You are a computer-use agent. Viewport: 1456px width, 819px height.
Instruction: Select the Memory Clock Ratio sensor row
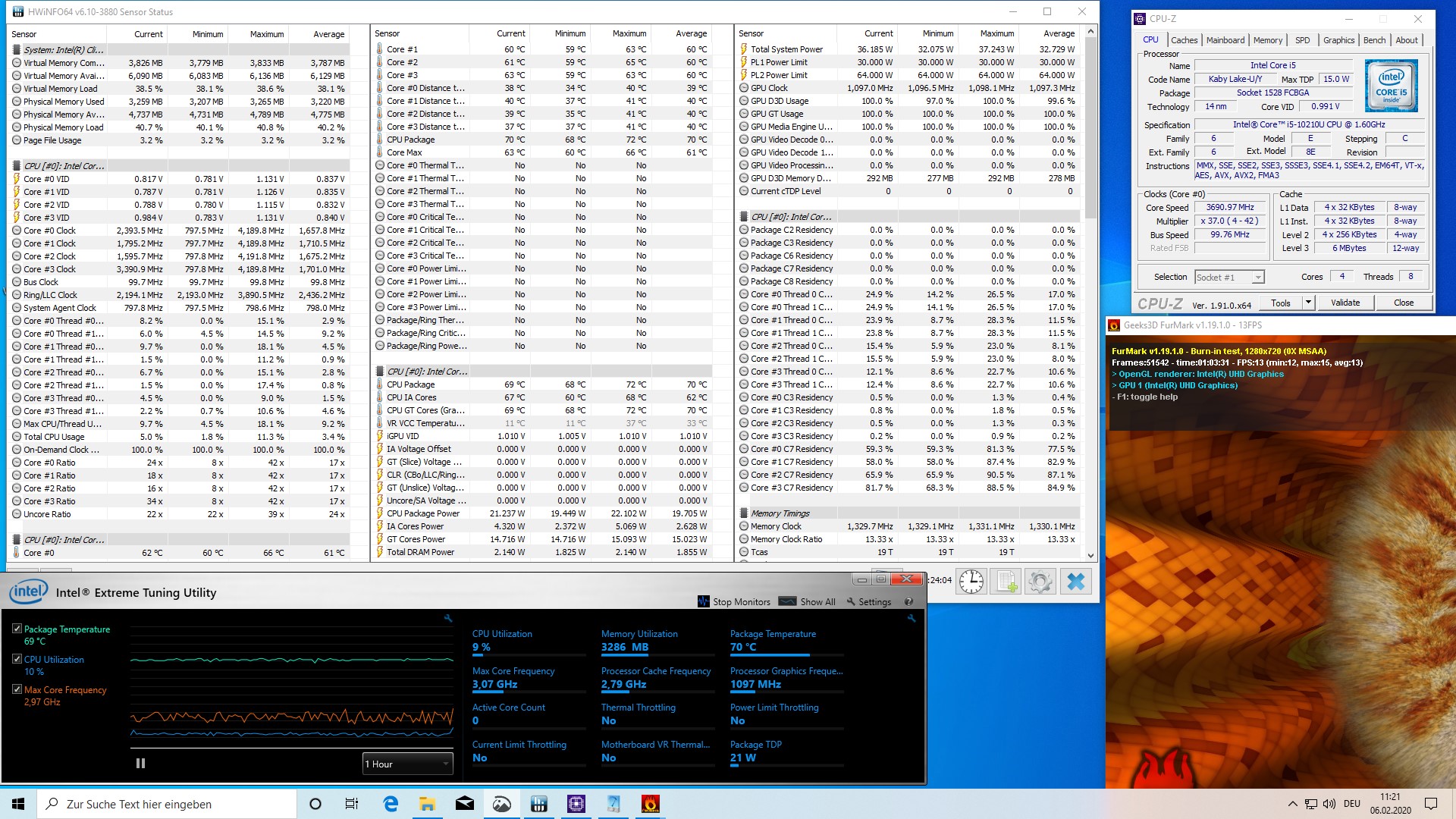coord(908,539)
